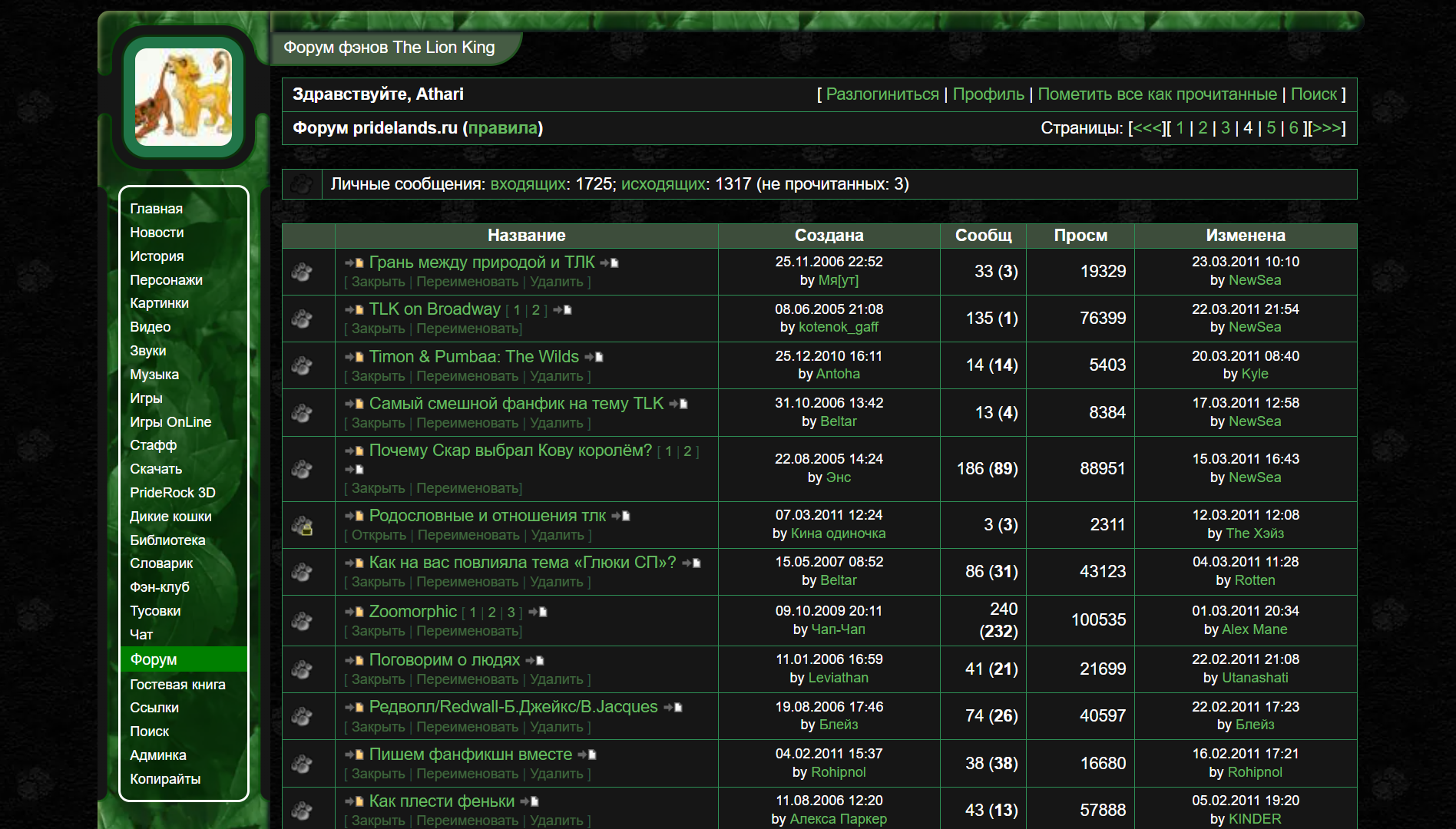Click the last-post arrow icon after Timon & Pumbaa: The Wilds
Image resolution: width=1456 pixels, height=829 pixels.
click(594, 357)
